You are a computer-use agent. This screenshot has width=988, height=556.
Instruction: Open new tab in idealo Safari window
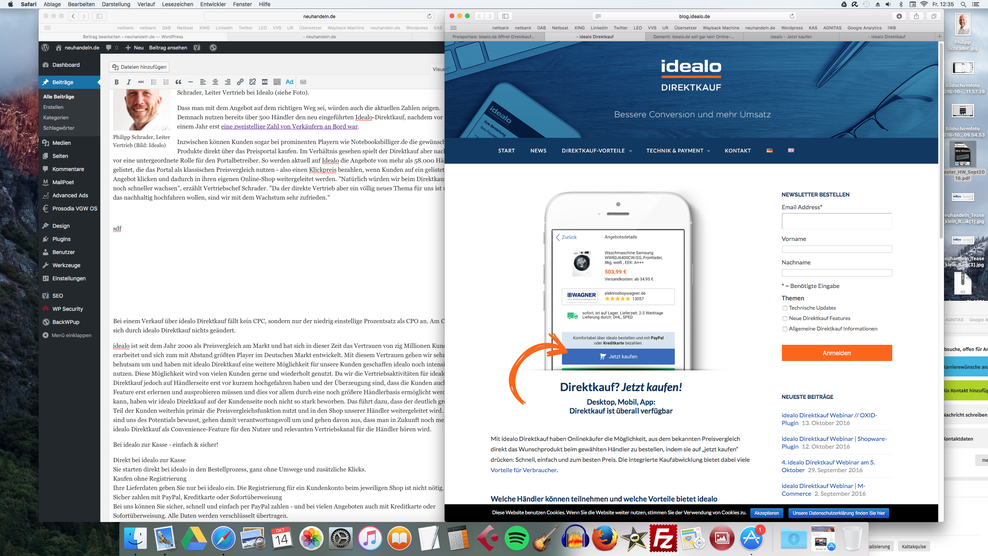(x=939, y=37)
